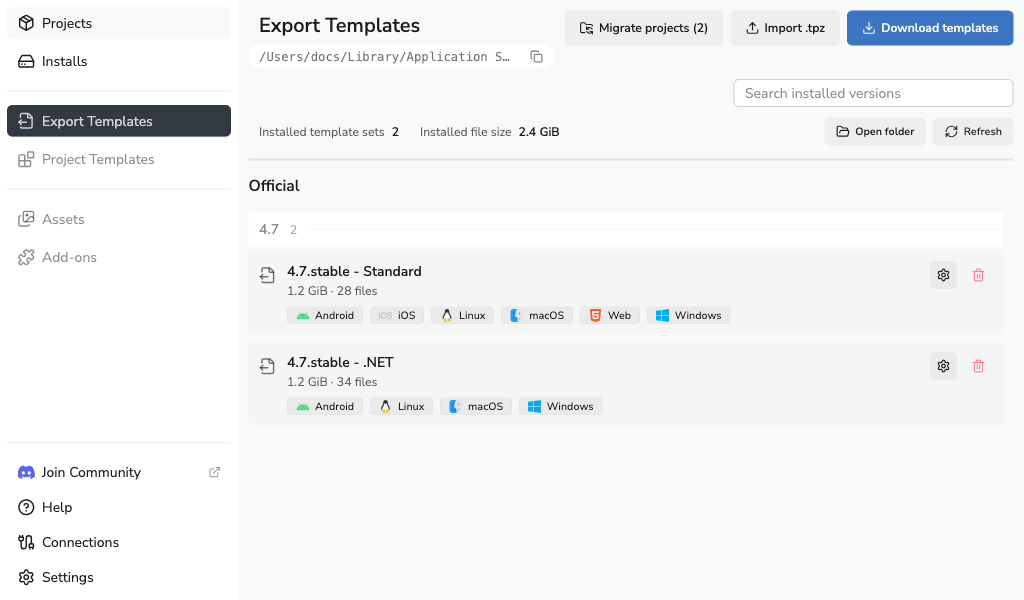Open the Add-ons section
The width and height of the screenshot is (1024, 600).
(x=118, y=257)
